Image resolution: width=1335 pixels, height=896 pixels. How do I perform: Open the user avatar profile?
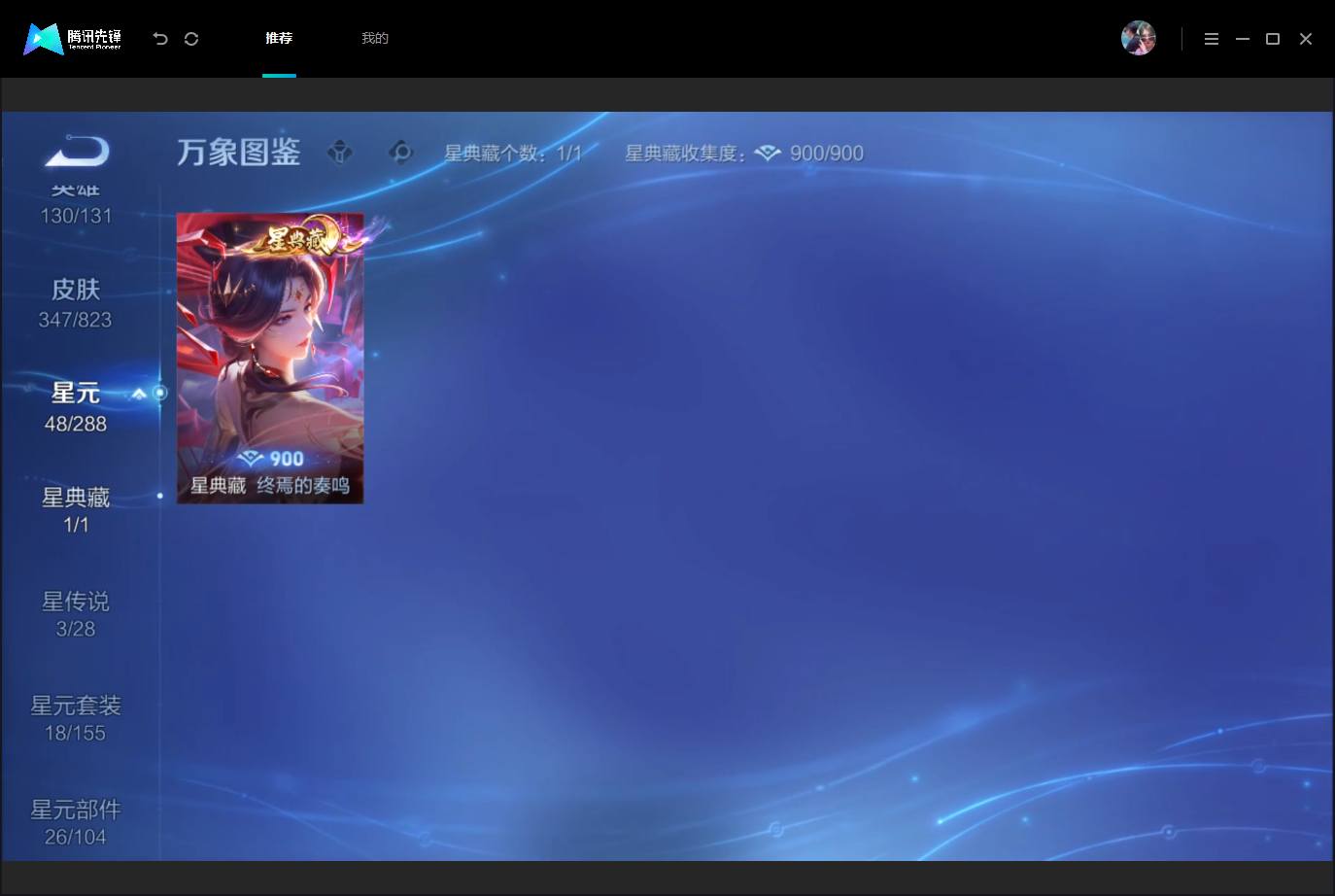click(x=1139, y=38)
